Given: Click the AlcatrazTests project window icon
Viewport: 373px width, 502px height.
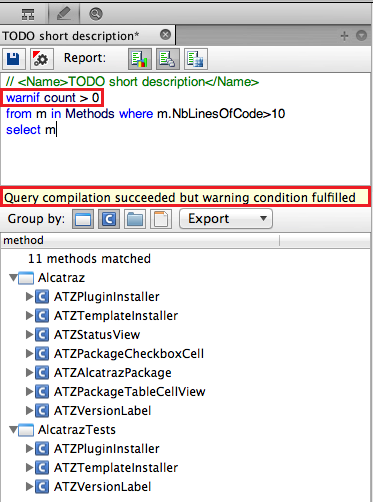Looking at the screenshot, I should pos(26,430).
